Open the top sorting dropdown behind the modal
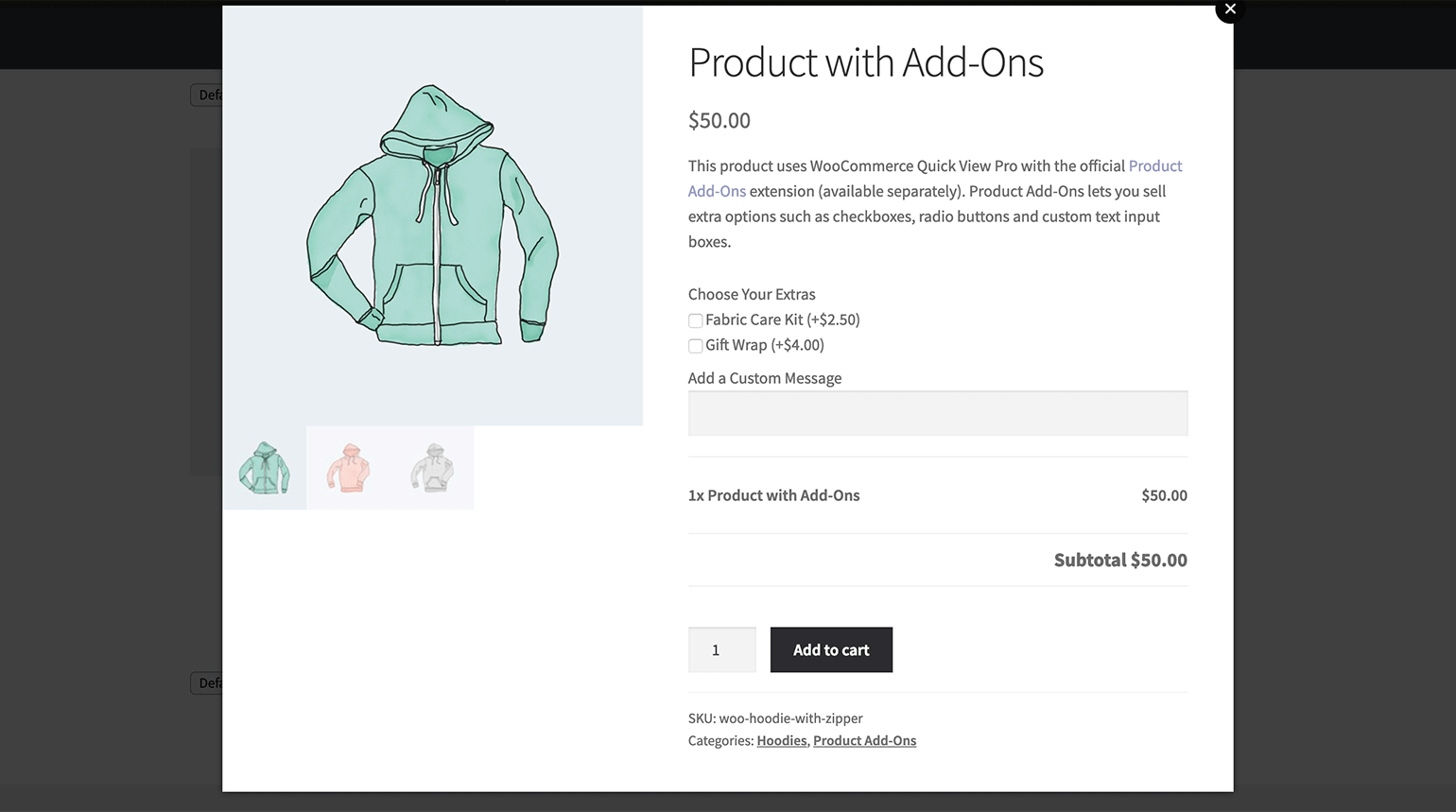The width and height of the screenshot is (1456, 812). [206, 95]
